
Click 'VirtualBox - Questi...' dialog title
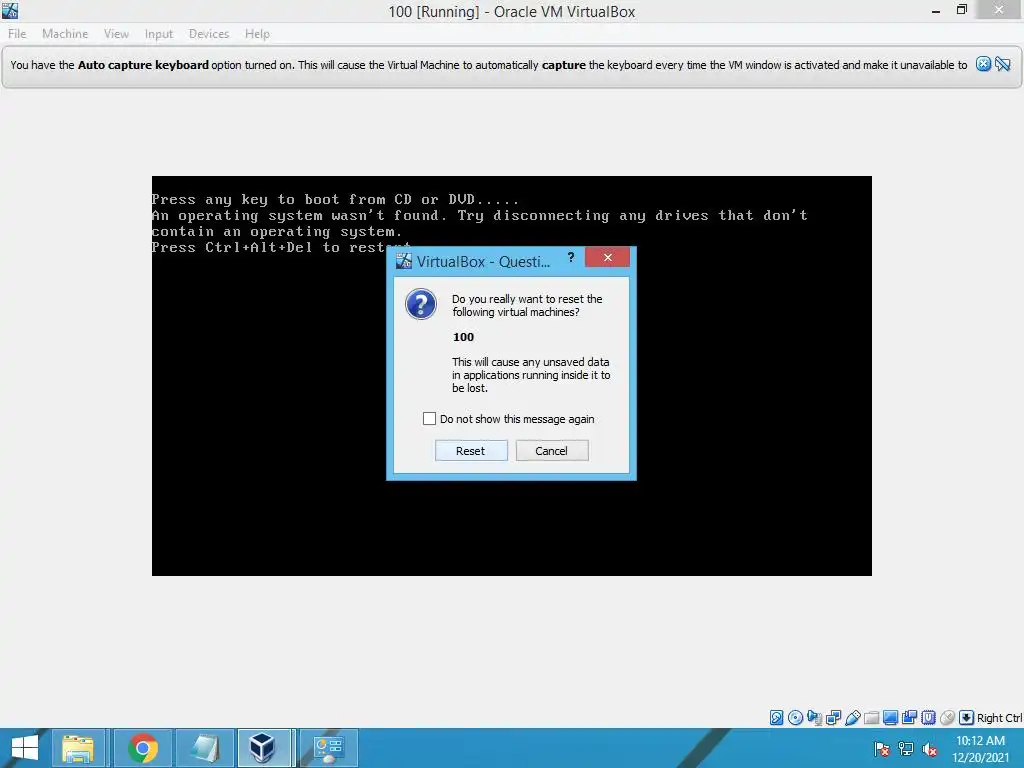[x=483, y=262]
